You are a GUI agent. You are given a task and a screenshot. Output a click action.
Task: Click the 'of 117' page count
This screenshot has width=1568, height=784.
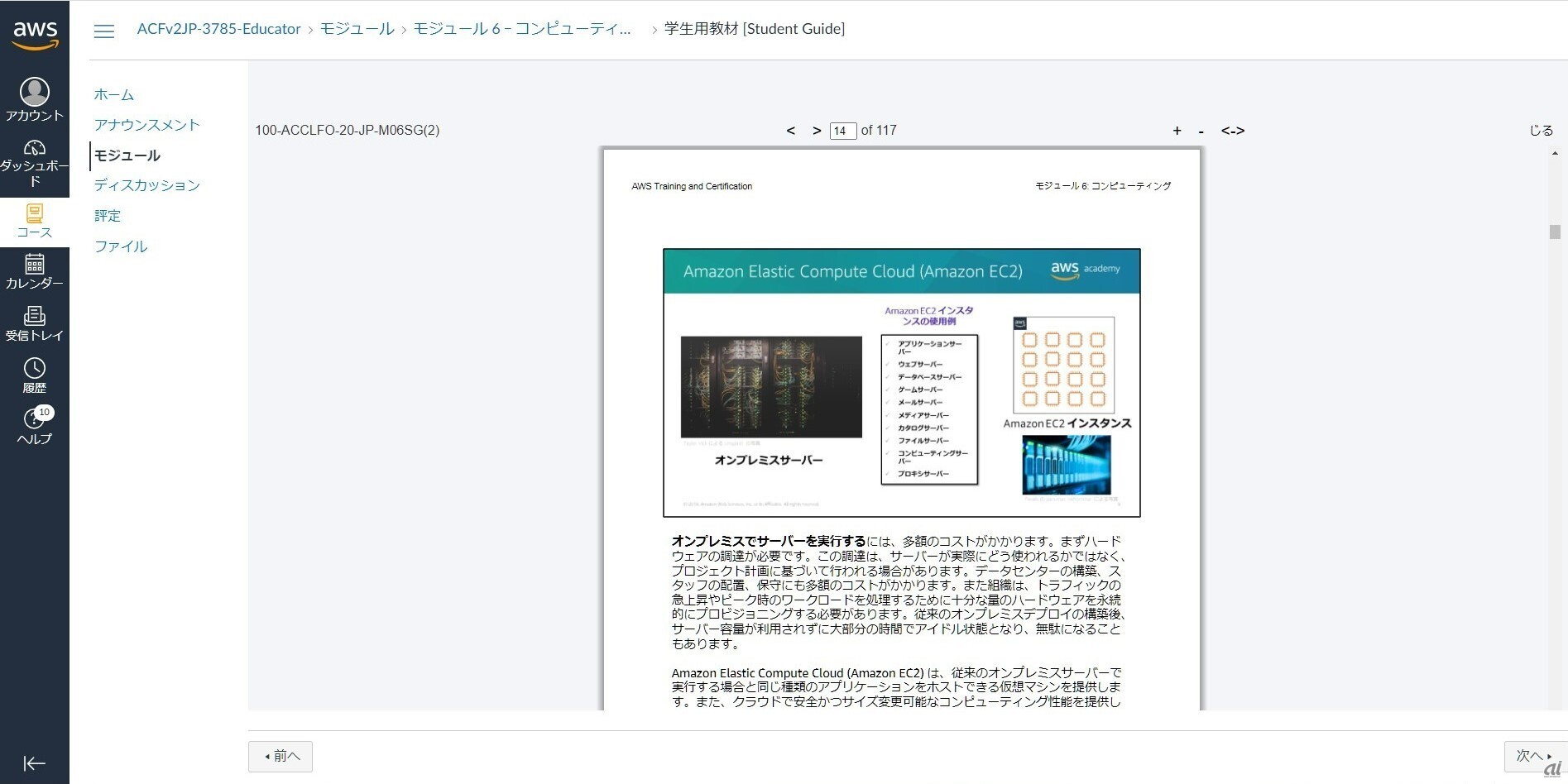[879, 131]
